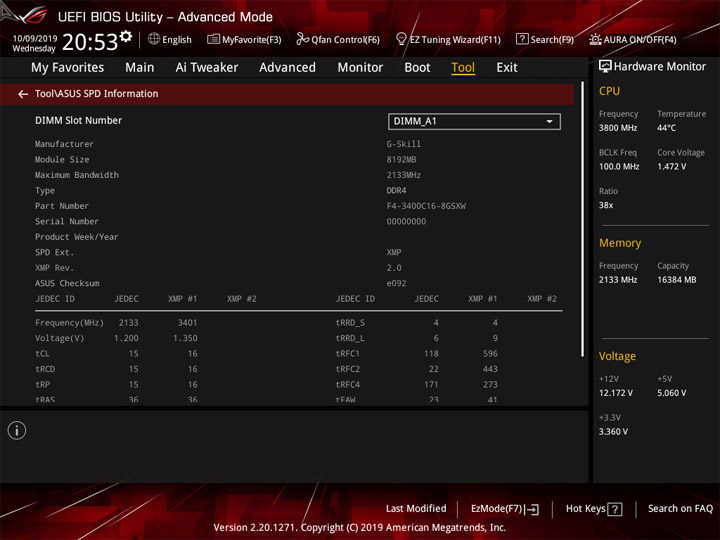The height and width of the screenshot is (540, 720).
Task: Open the Advanced tab
Action: tap(287, 68)
